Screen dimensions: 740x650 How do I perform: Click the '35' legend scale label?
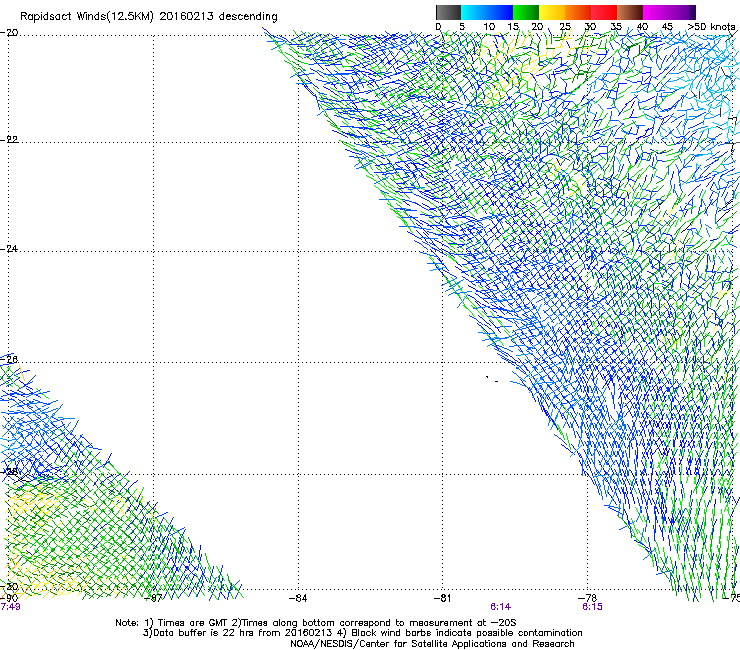[616, 27]
